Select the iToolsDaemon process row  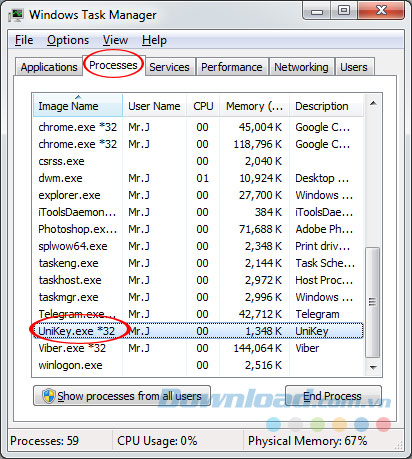198,212
